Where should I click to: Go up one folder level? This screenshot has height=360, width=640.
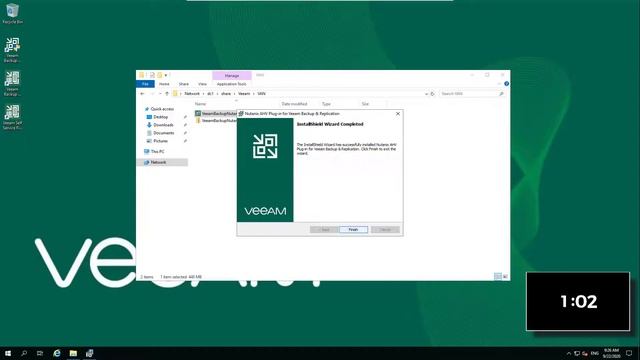pos(167,94)
